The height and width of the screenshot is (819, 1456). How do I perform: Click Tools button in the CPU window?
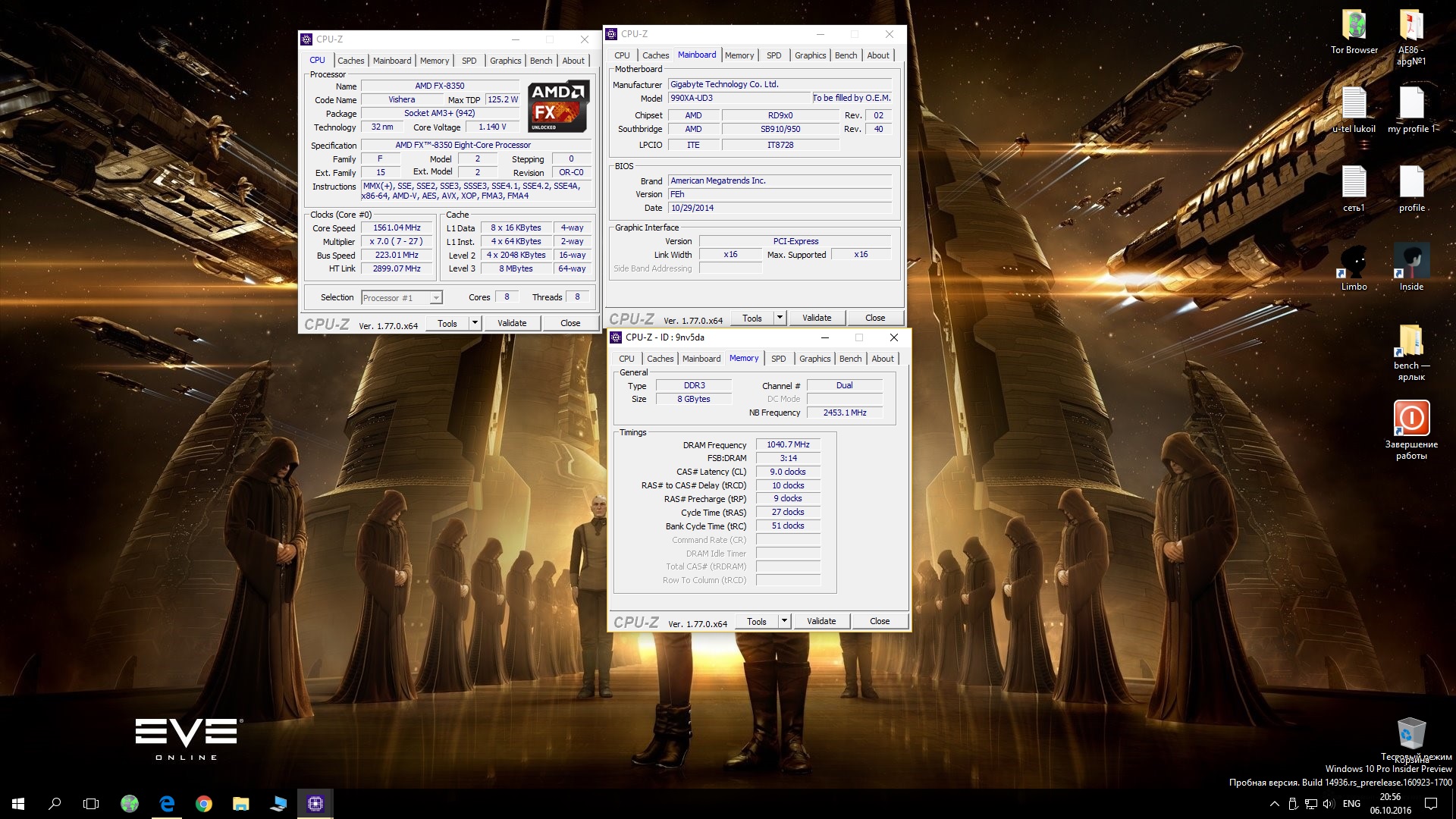pos(447,323)
